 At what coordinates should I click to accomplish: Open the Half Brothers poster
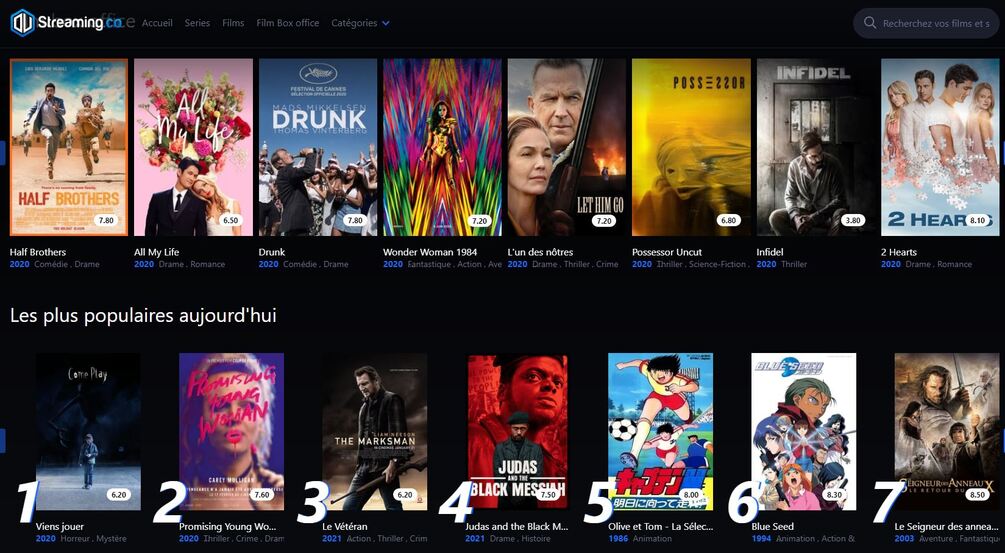pos(69,147)
